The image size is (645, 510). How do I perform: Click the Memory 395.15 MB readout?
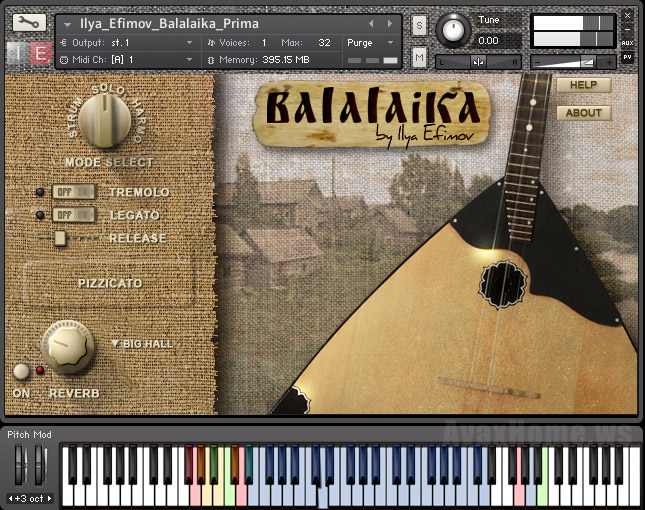point(286,60)
